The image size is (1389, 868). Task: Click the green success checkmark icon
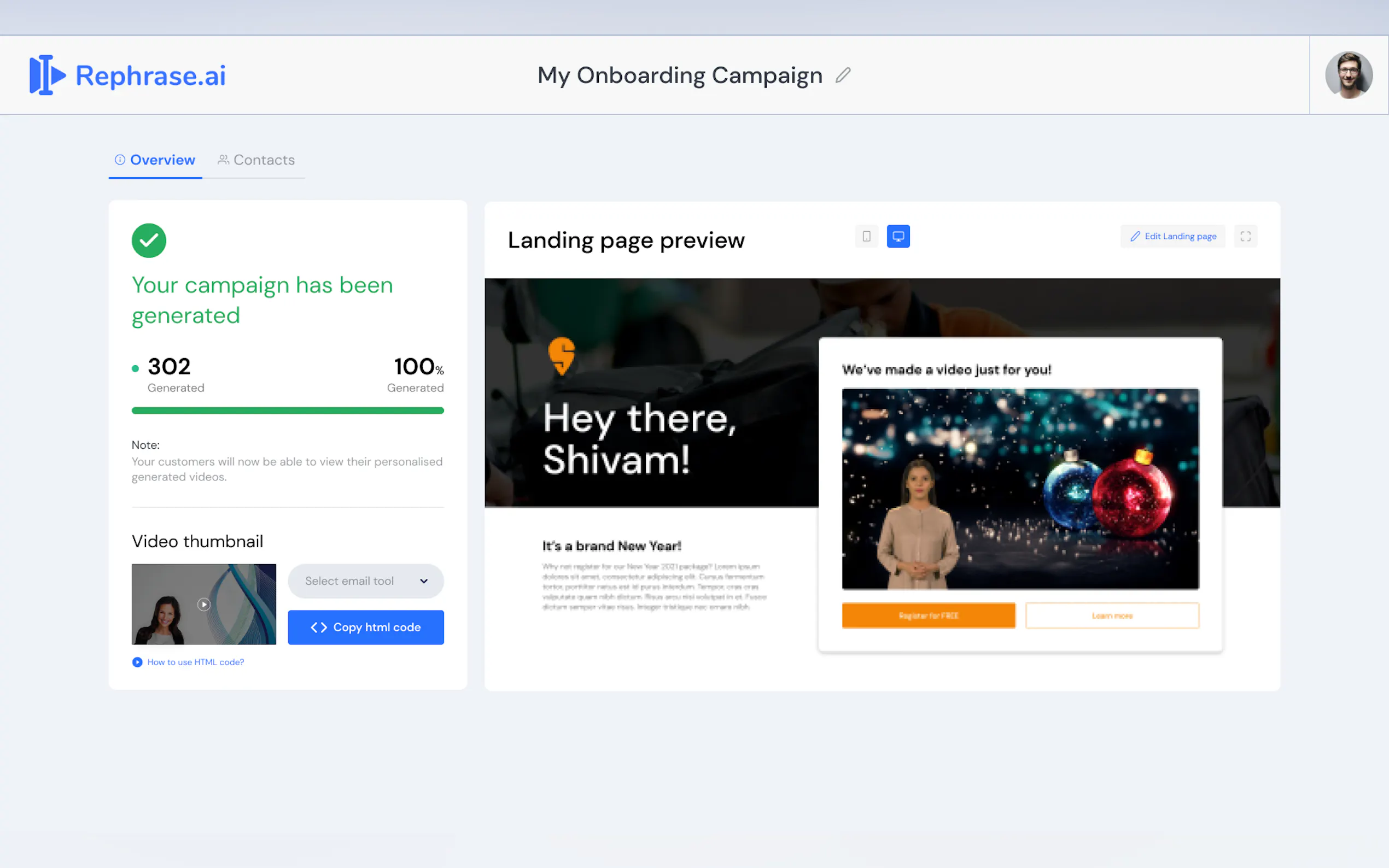[x=149, y=241]
